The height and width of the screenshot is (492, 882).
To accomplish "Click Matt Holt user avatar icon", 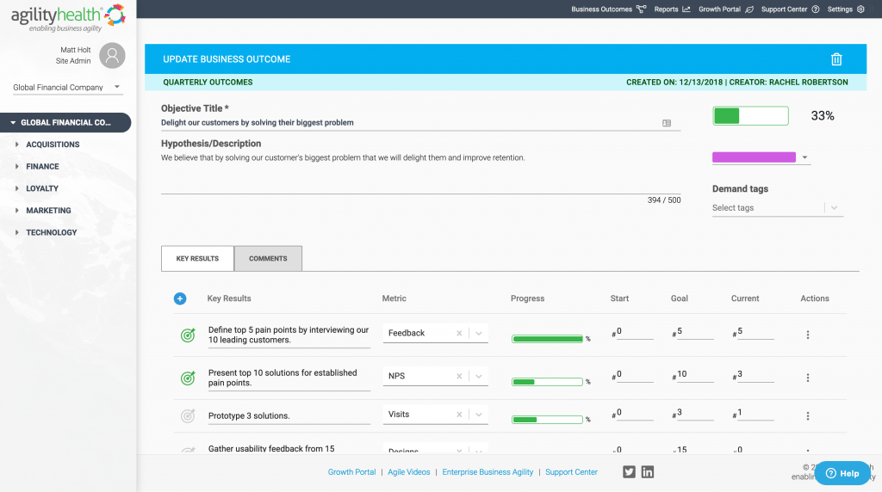I will 112,55.
